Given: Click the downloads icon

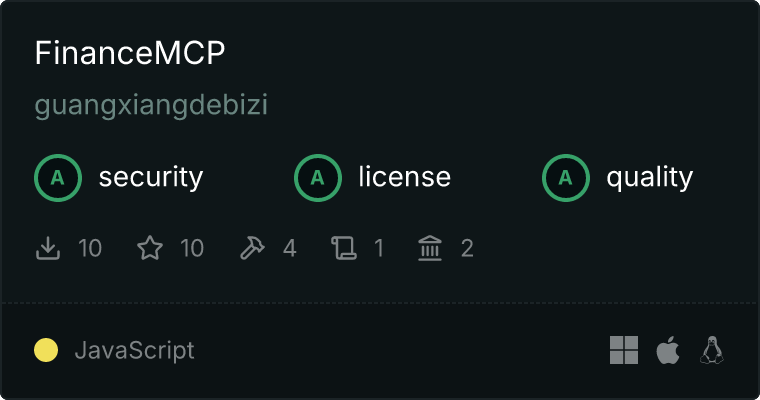Looking at the screenshot, I should (x=48, y=248).
